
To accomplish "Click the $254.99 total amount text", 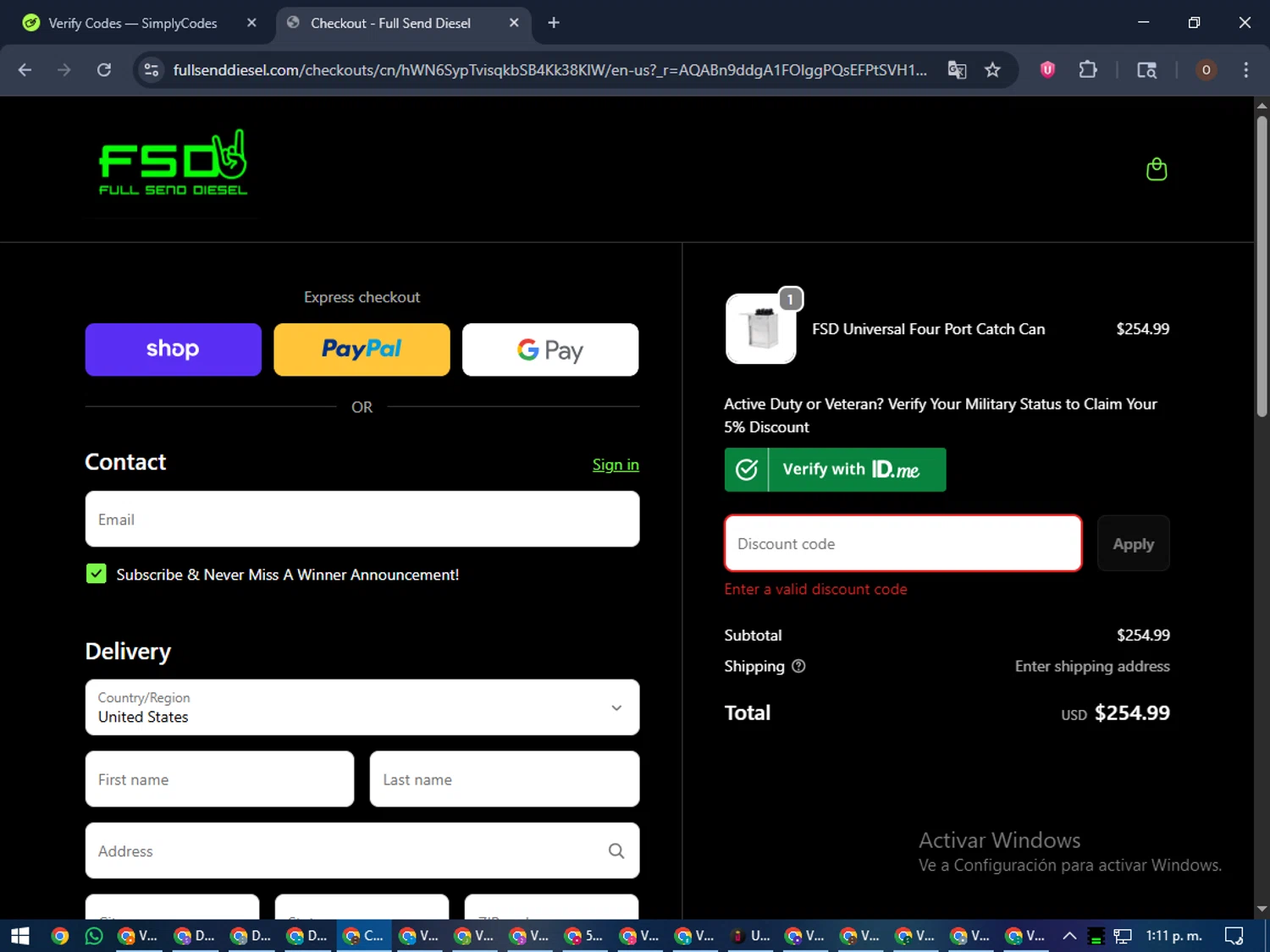I will 1132,713.
